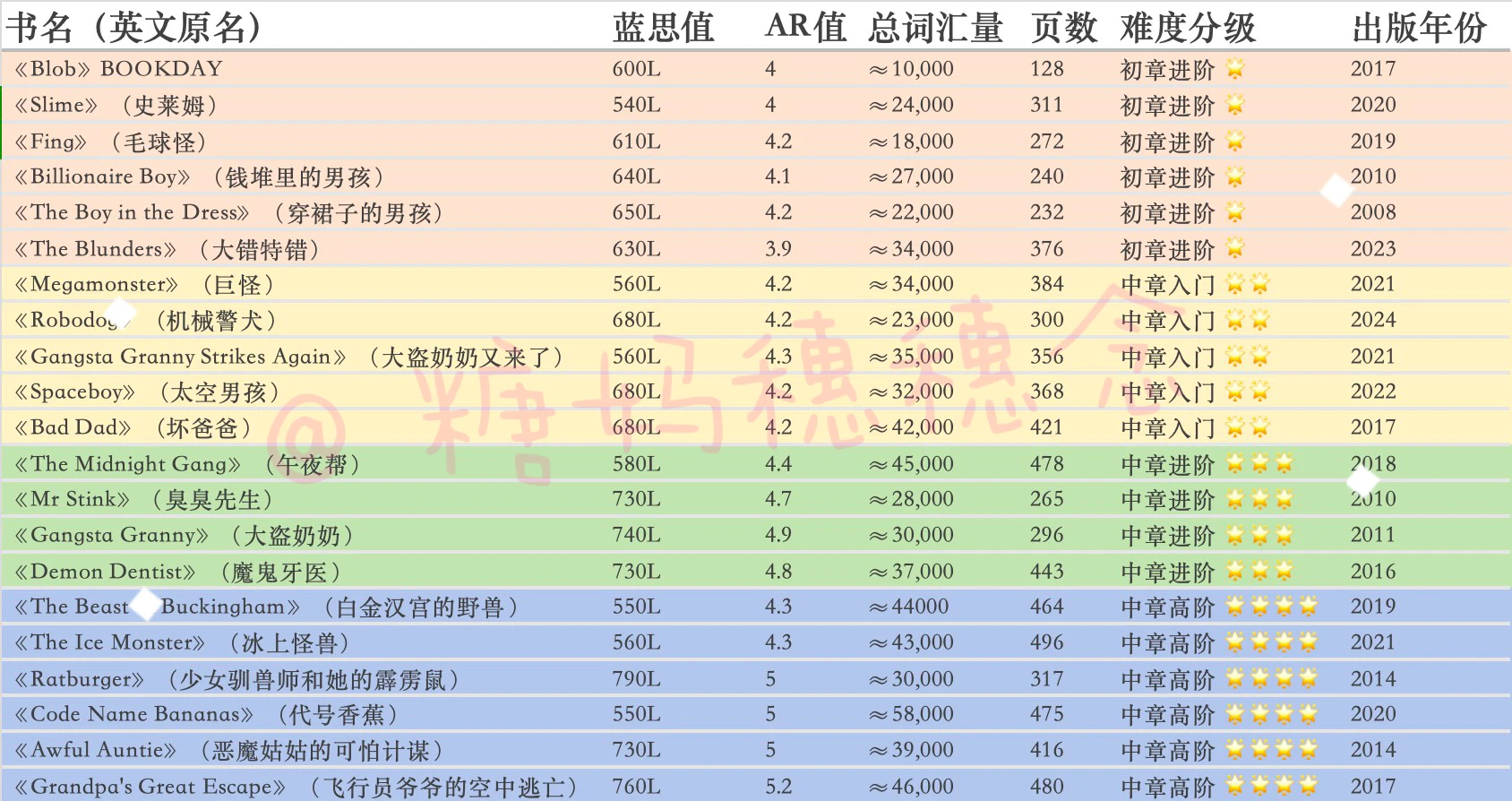Click the 600L Lexile value for Blob
This screenshot has height=801, width=1512.
(x=637, y=69)
